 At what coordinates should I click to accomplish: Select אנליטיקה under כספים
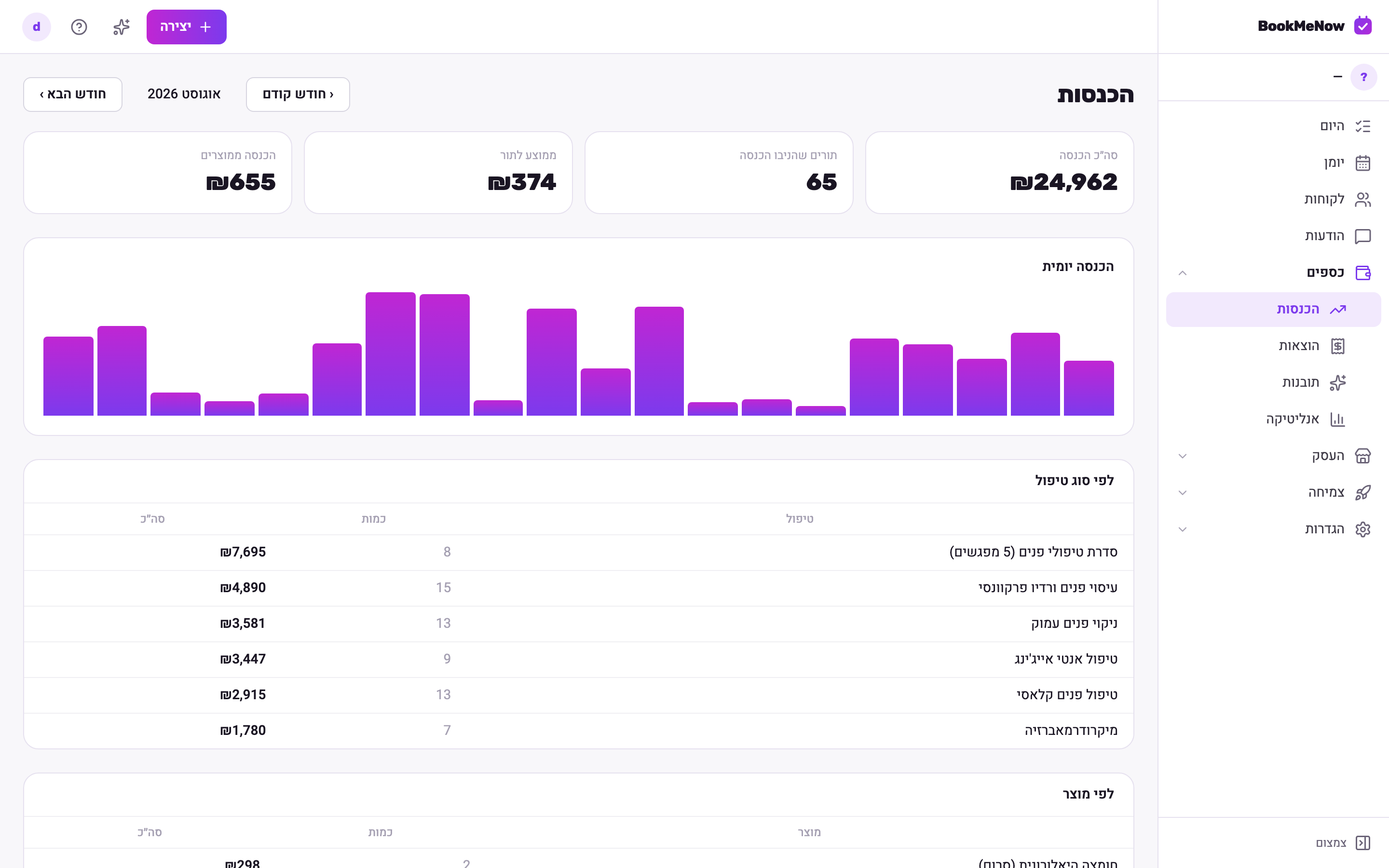point(1274,419)
